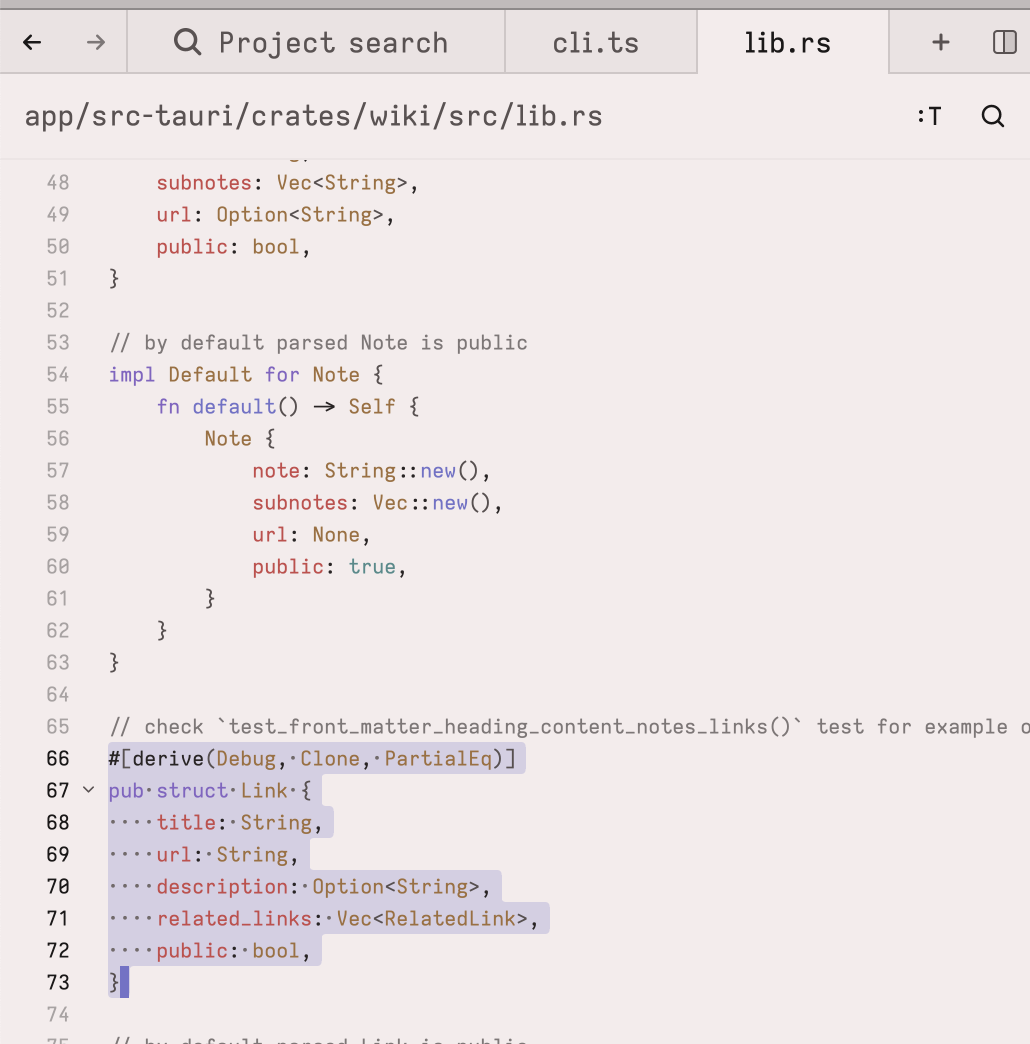
Task: Go forward with the right arrow
Action: pyautogui.click(x=96, y=43)
